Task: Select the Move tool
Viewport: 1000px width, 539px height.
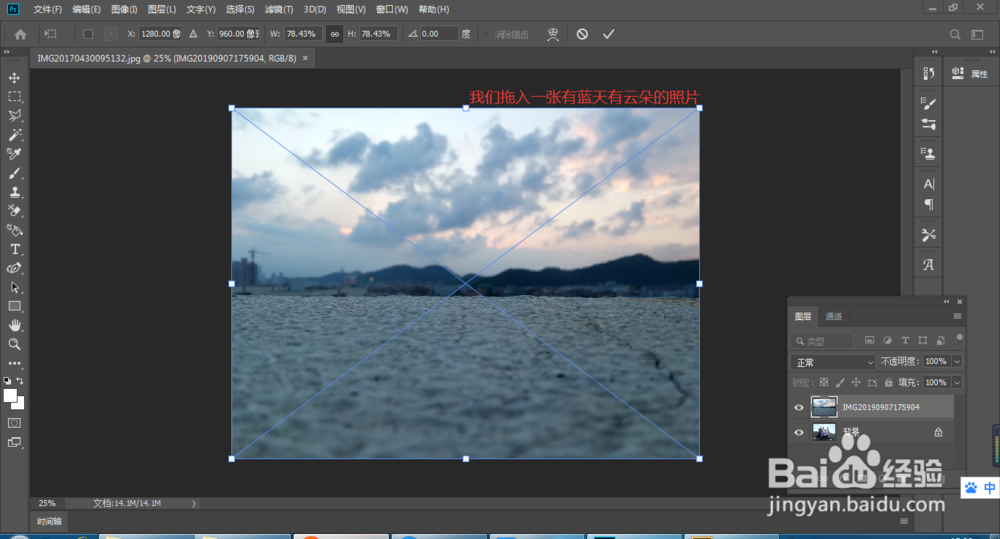Action: click(14, 78)
